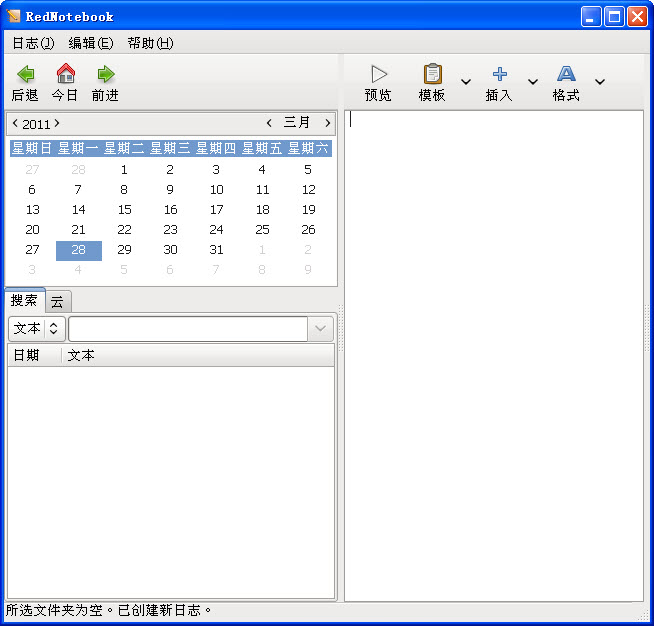Click the Template (模板) clipboard icon
This screenshot has height=626, width=654.
[432, 74]
